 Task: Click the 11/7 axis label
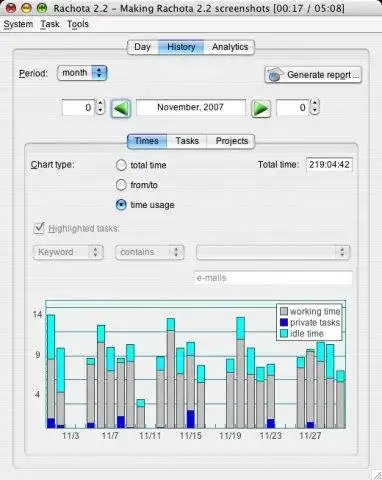[110, 436]
